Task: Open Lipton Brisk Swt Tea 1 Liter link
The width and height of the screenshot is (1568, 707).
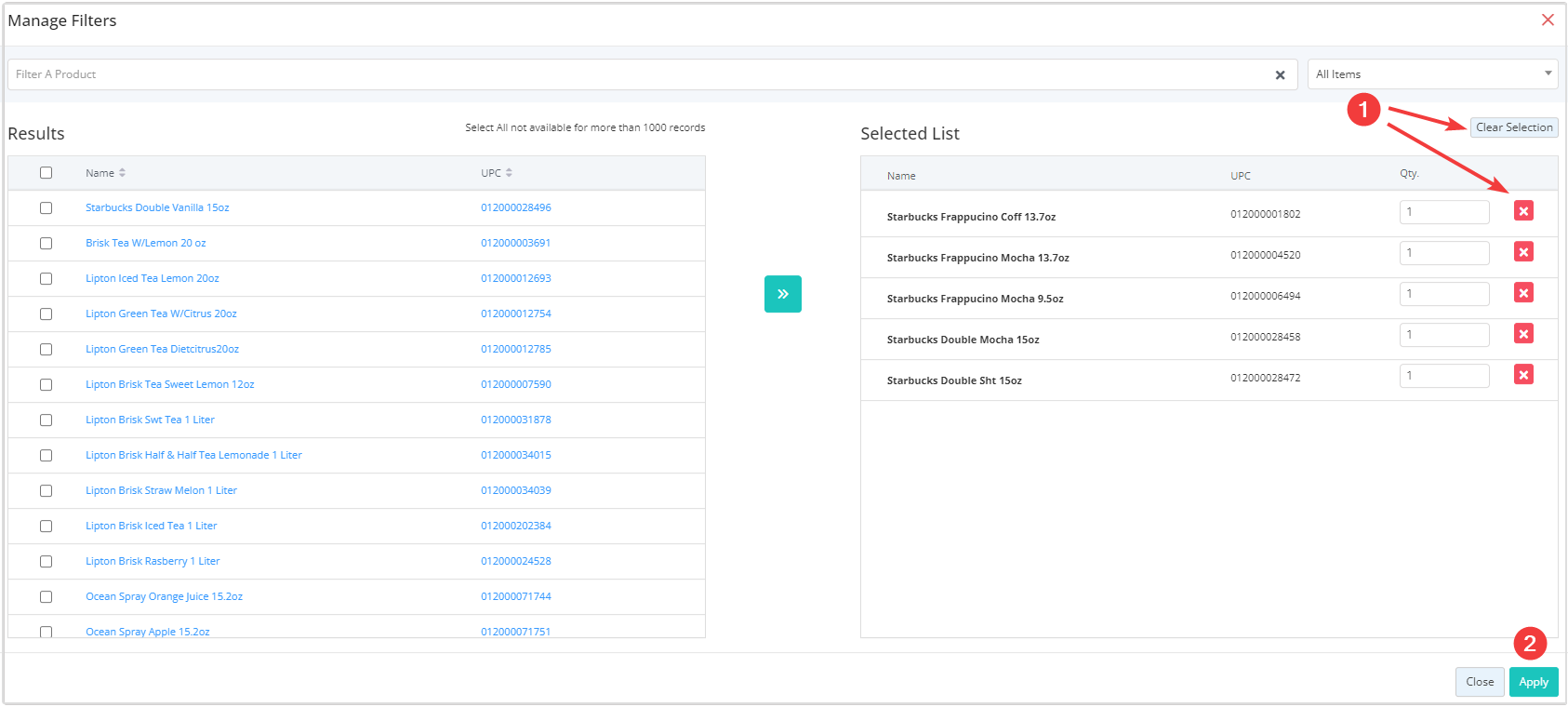Action: click(150, 420)
